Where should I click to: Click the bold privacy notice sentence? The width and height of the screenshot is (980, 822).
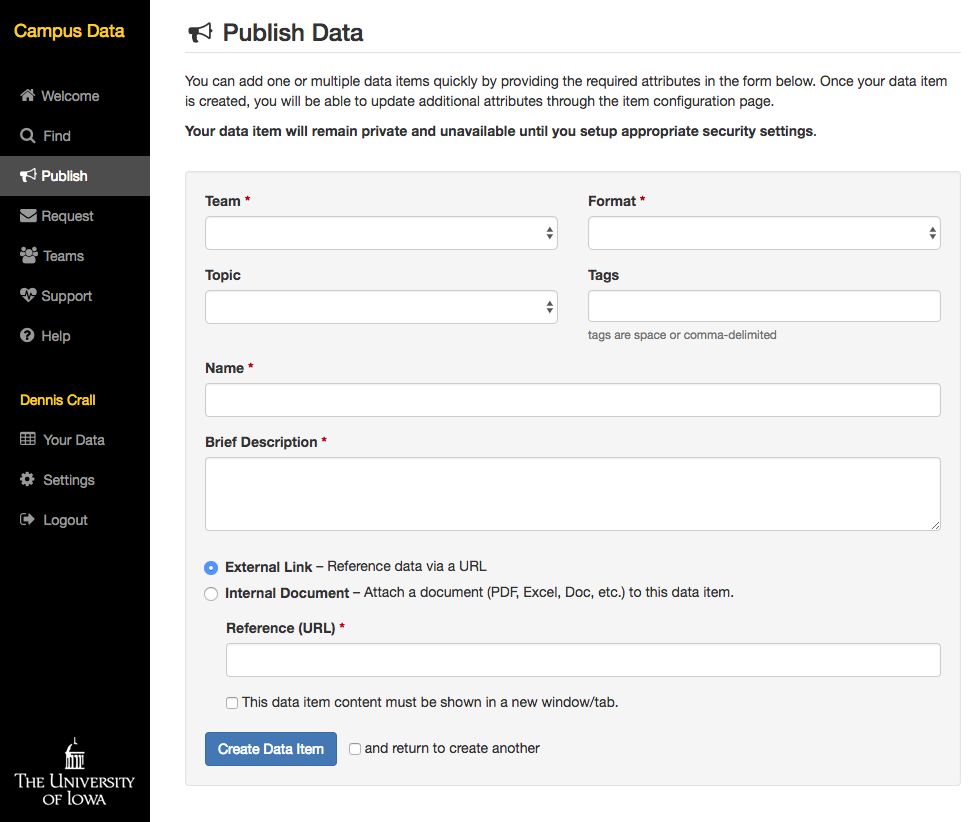click(501, 131)
